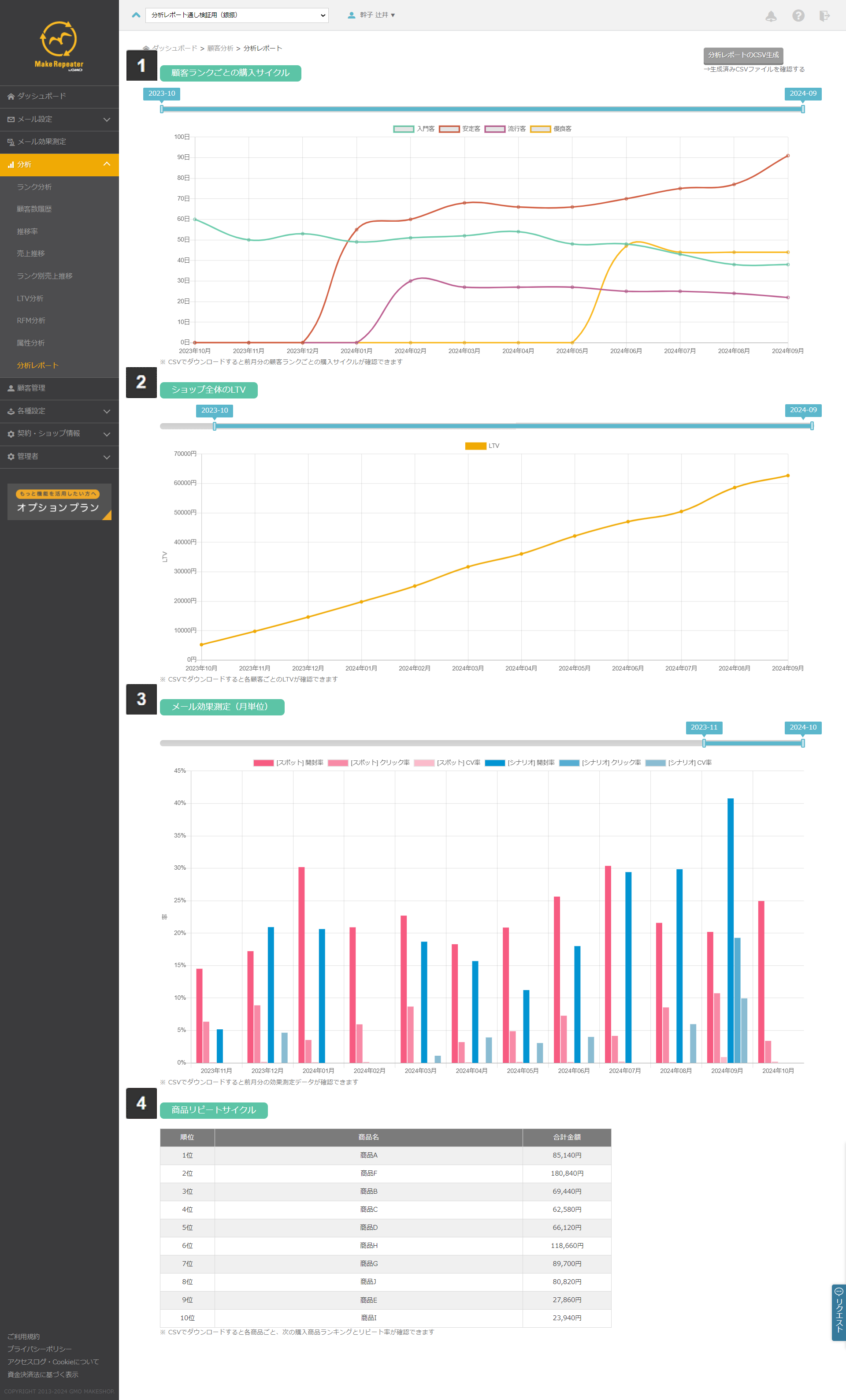Click the user avatar icon beside 幹子 辻井

(352, 15)
